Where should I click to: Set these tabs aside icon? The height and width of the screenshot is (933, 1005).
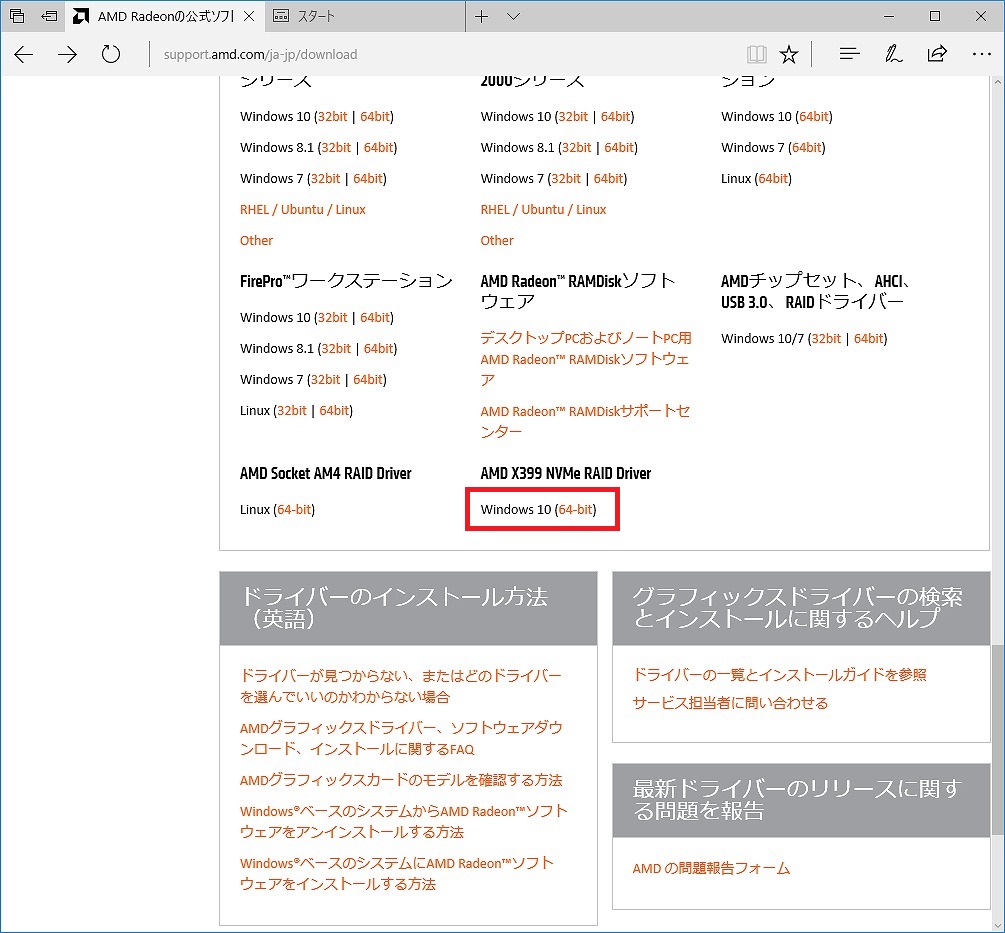point(49,16)
